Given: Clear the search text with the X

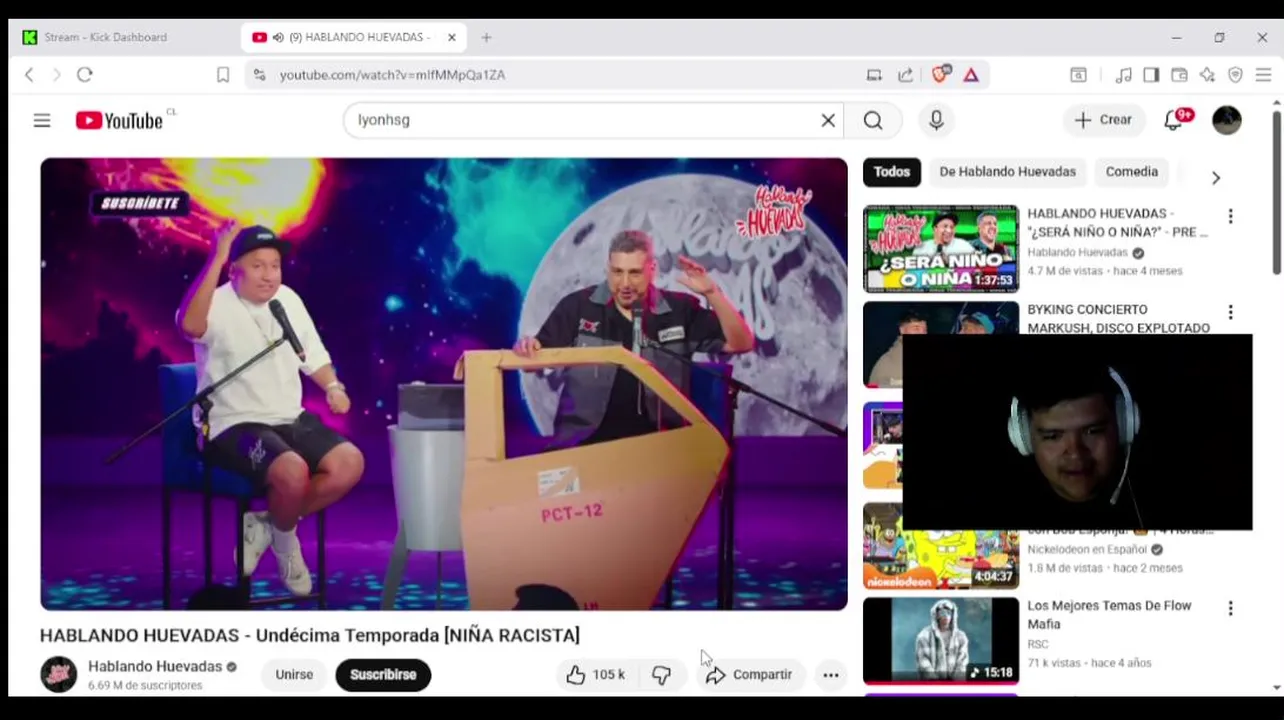Looking at the screenshot, I should (x=828, y=120).
